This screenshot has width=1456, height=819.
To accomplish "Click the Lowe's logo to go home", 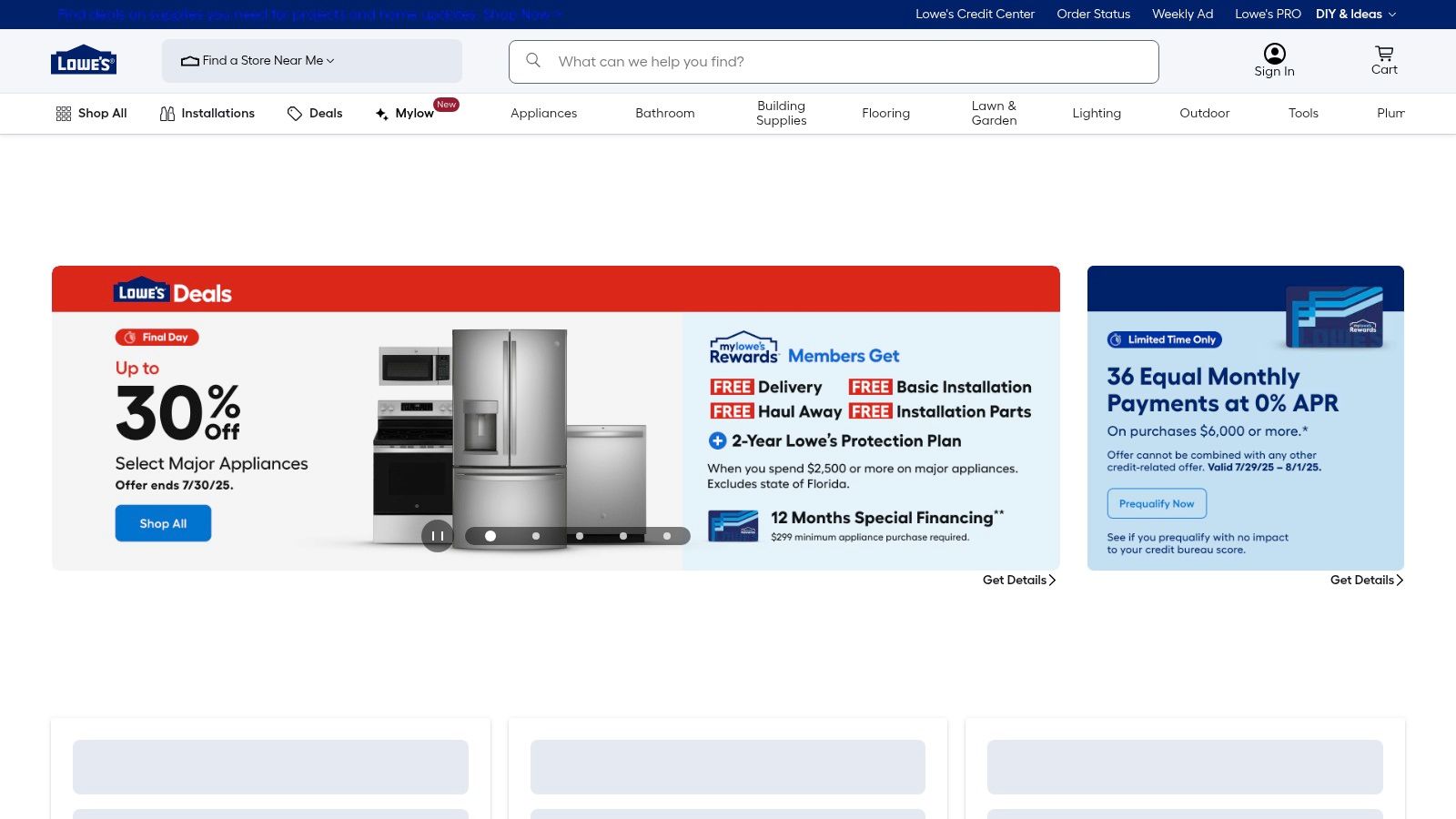I will tap(83, 60).
